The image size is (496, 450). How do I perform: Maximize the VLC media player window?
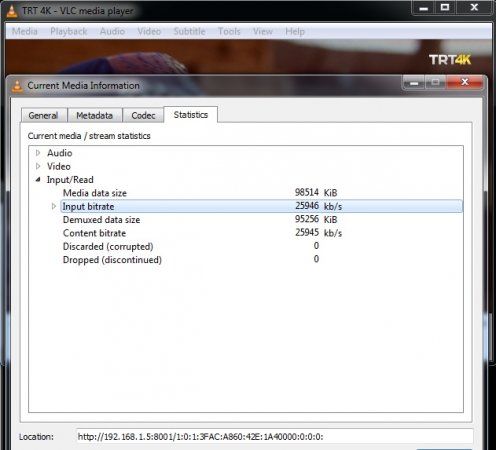(445, 7)
